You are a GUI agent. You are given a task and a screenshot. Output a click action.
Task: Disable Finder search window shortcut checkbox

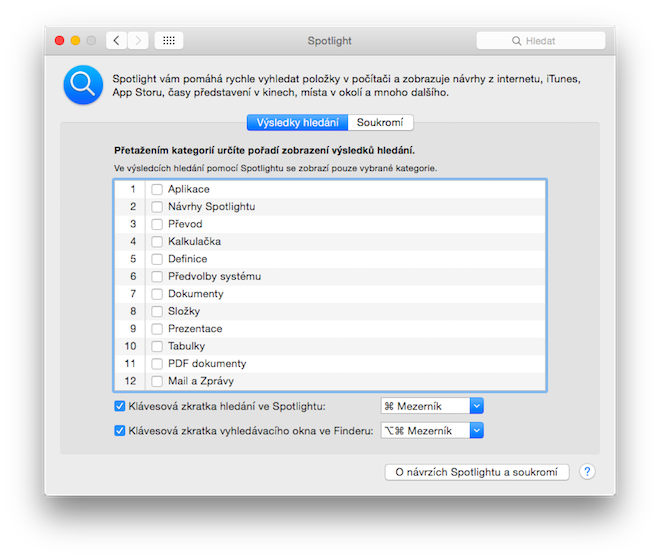coord(120,431)
